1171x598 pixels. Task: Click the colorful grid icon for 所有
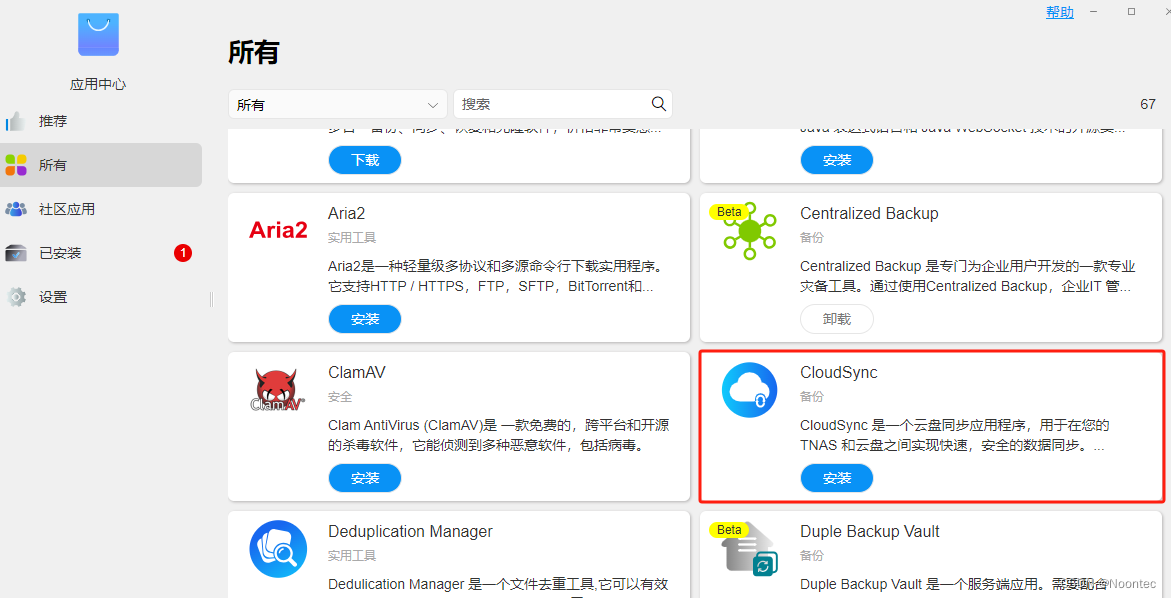pos(16,165)
